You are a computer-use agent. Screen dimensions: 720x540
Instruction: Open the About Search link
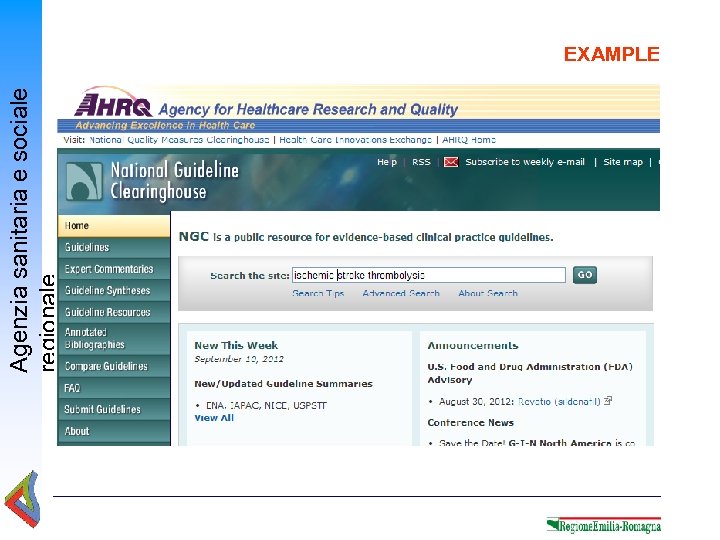pos(488,293)
